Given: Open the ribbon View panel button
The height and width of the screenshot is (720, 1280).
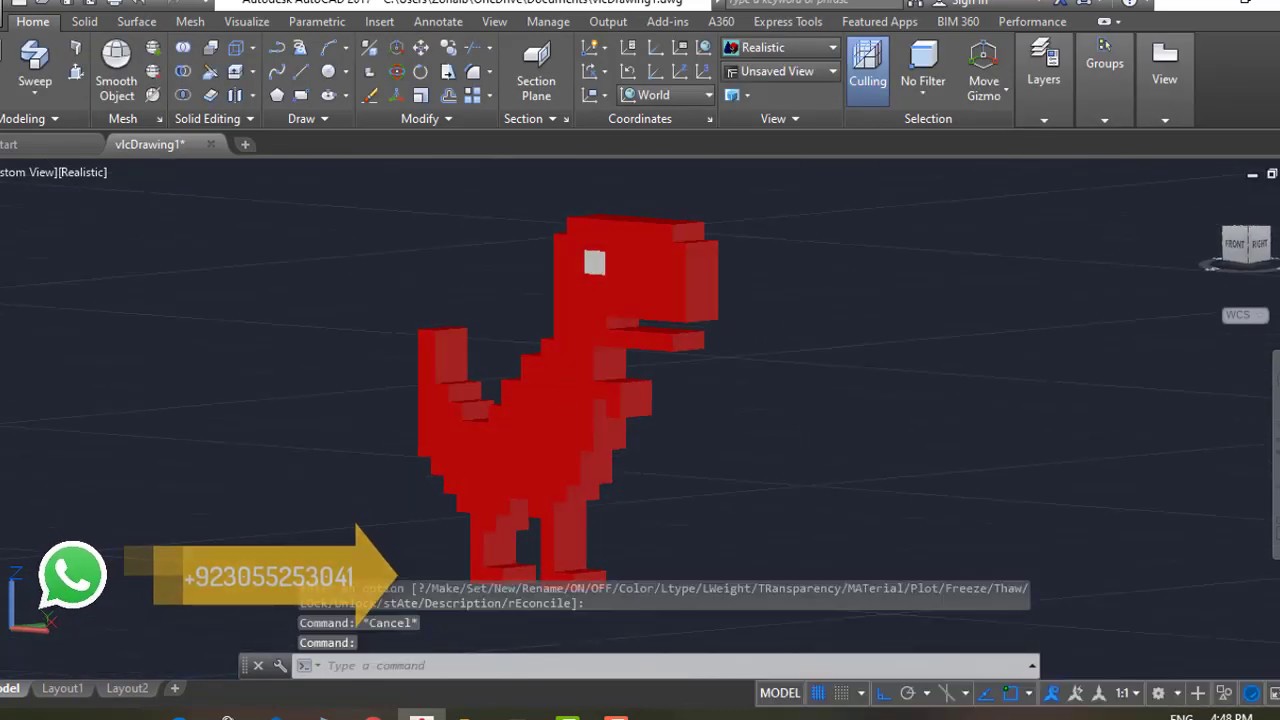Looking at the screenshot, I should [x=1164, y=62].
